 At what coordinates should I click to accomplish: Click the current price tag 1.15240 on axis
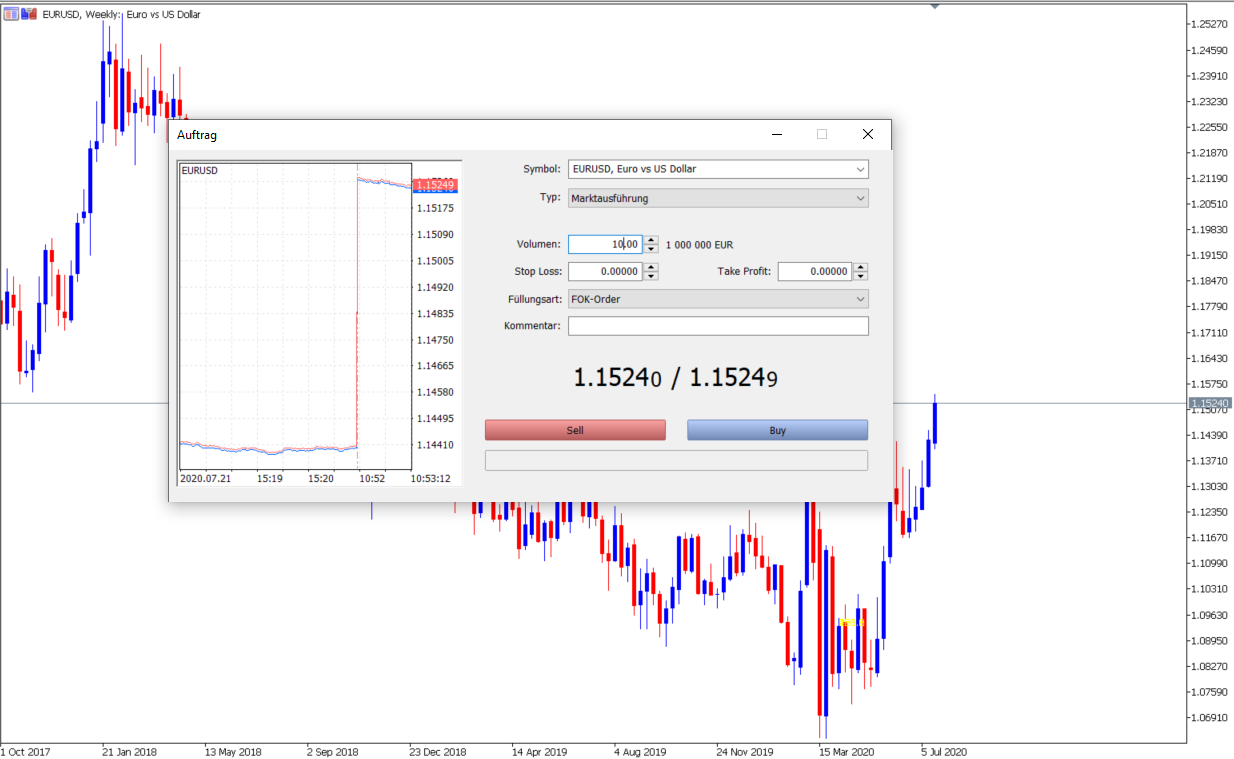click(1210, 403)
